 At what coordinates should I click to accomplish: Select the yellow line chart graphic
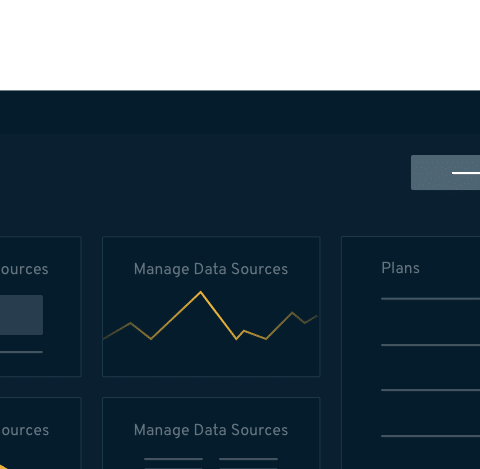[211, 316]
